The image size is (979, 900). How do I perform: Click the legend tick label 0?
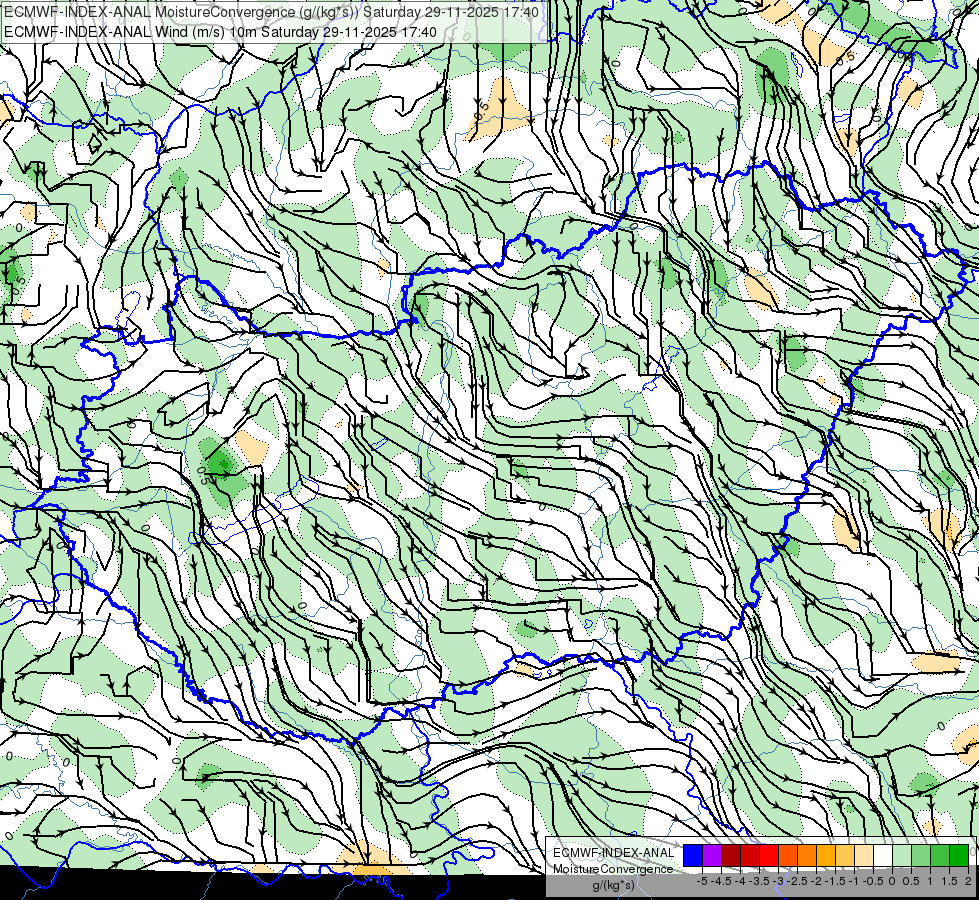pyautogui.click(x=892, y=881)
